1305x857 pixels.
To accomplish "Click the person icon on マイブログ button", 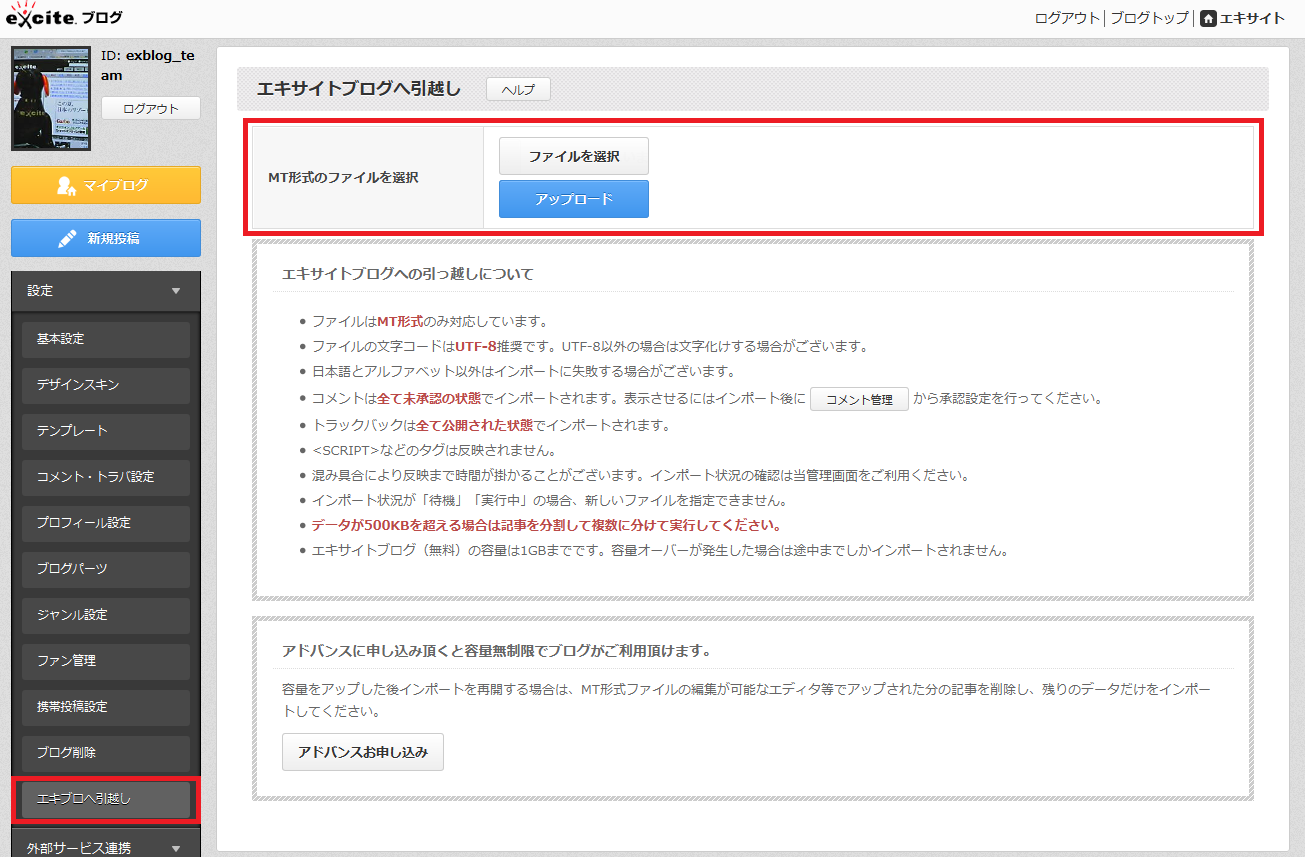I will [x=67, y=185].
